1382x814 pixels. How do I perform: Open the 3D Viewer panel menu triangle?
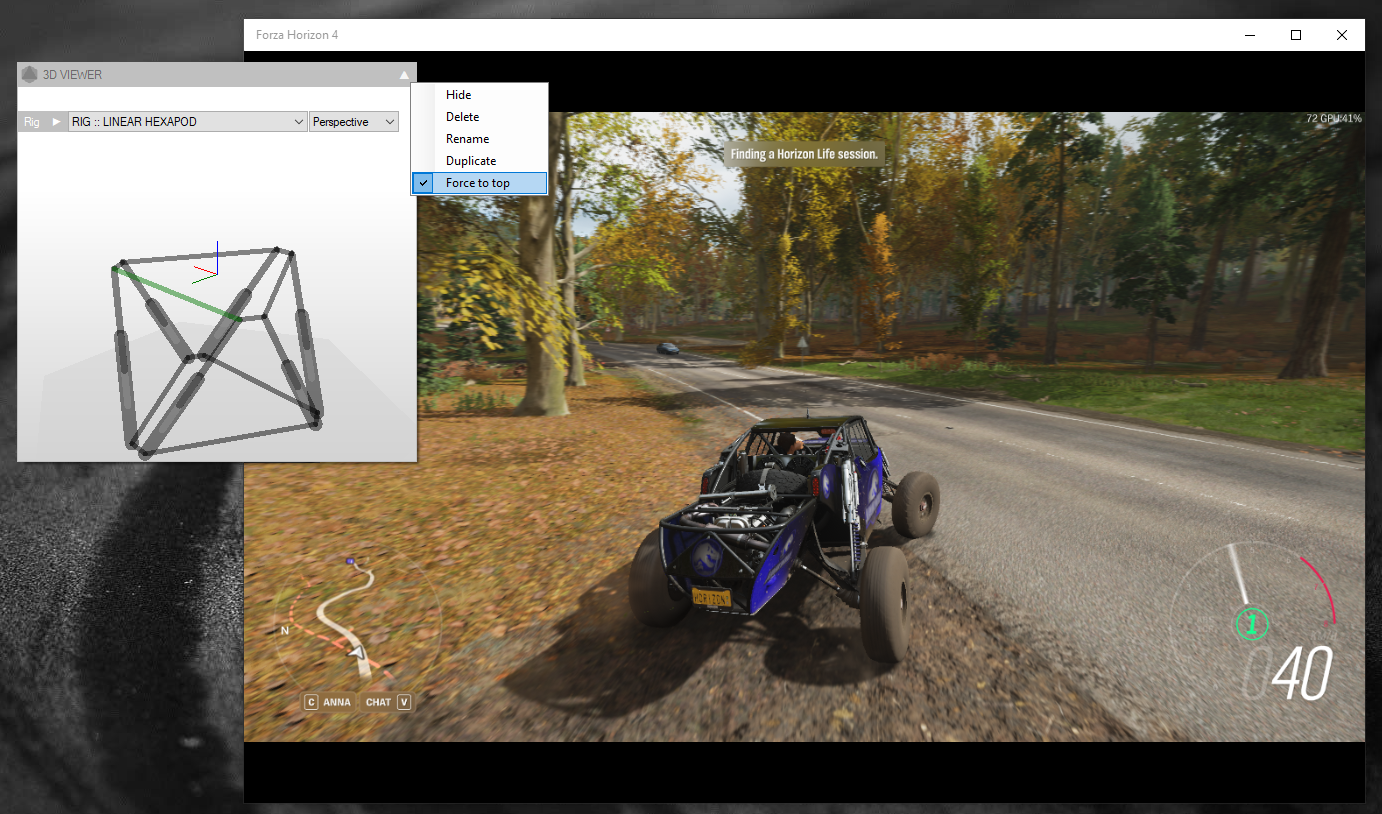[x=404, y=75]
